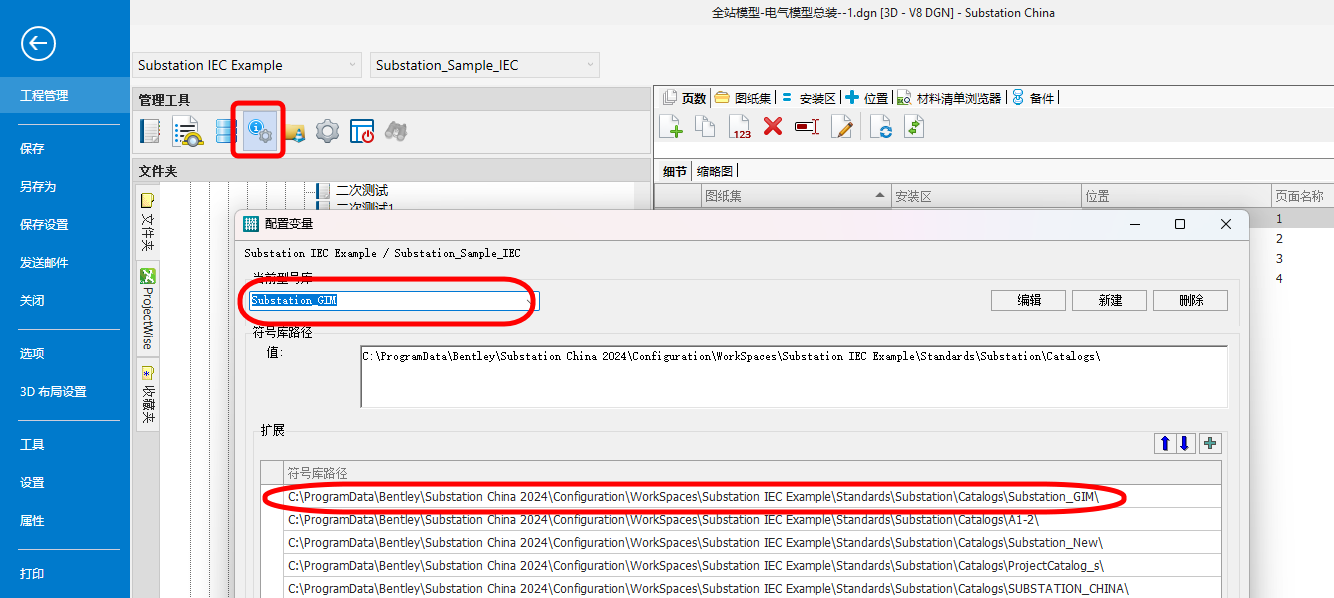The height and width of the screenshot is (598, 1334).
Task: Click the window power-off icon in 管理工具
Action: coord(362,131)
